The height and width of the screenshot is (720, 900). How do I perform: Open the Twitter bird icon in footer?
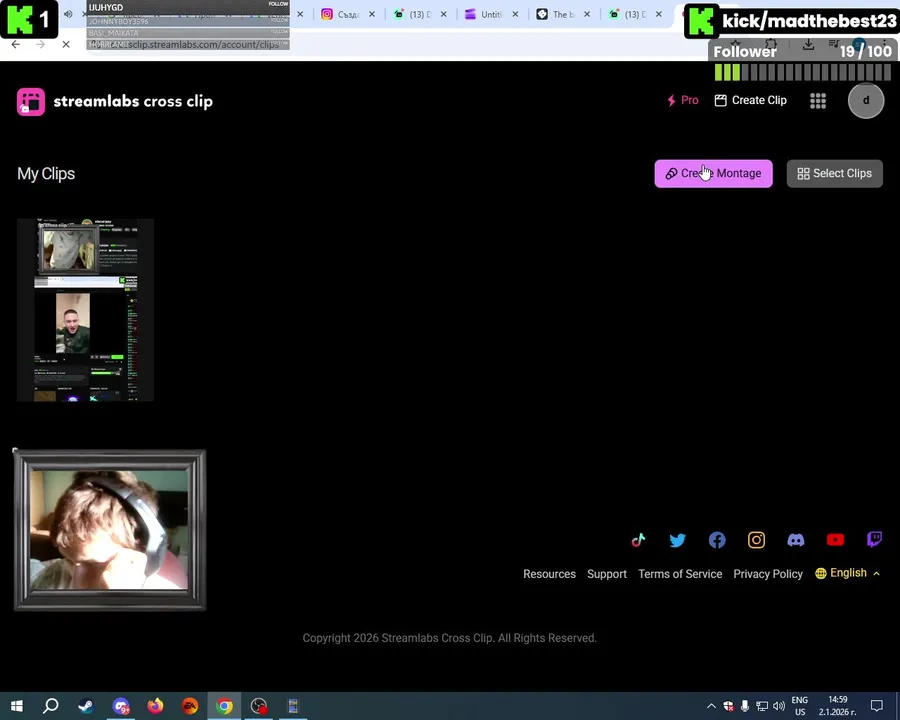click(677, 540)
